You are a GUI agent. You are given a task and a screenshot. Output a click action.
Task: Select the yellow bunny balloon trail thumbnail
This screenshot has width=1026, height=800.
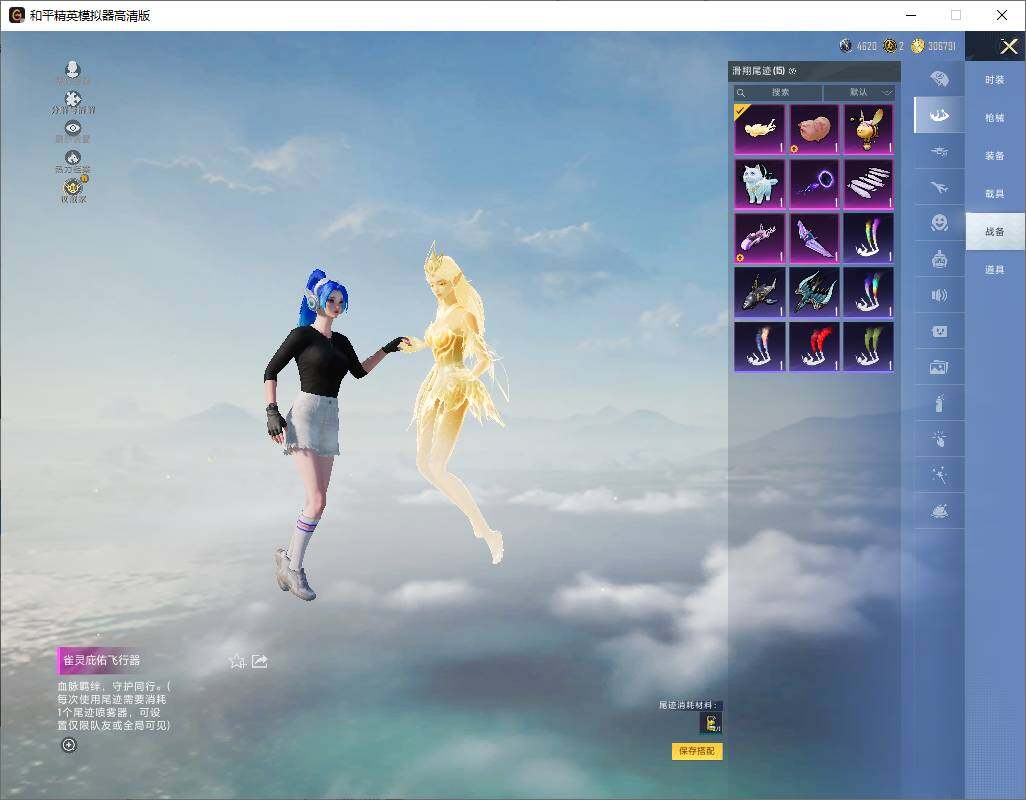[x=868, y=129]
